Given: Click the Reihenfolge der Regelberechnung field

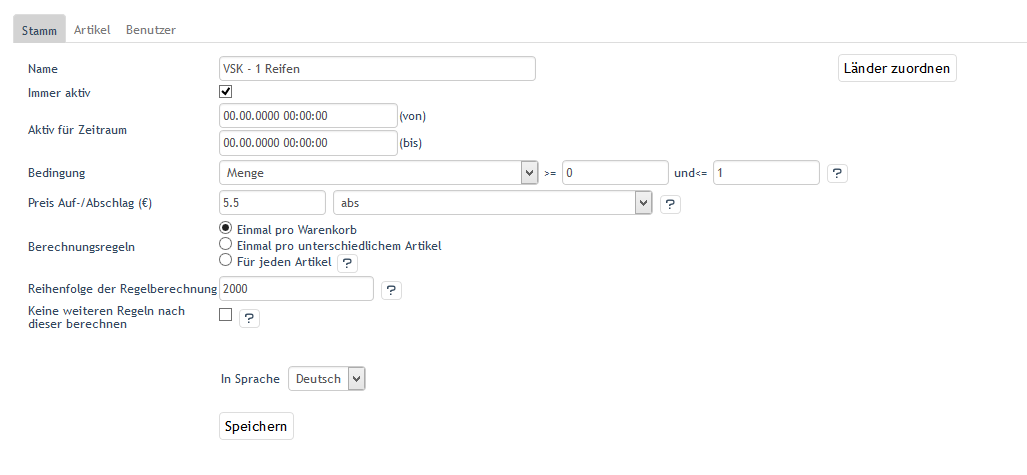Looking at the screenshot, I should [x=296, y=289].
